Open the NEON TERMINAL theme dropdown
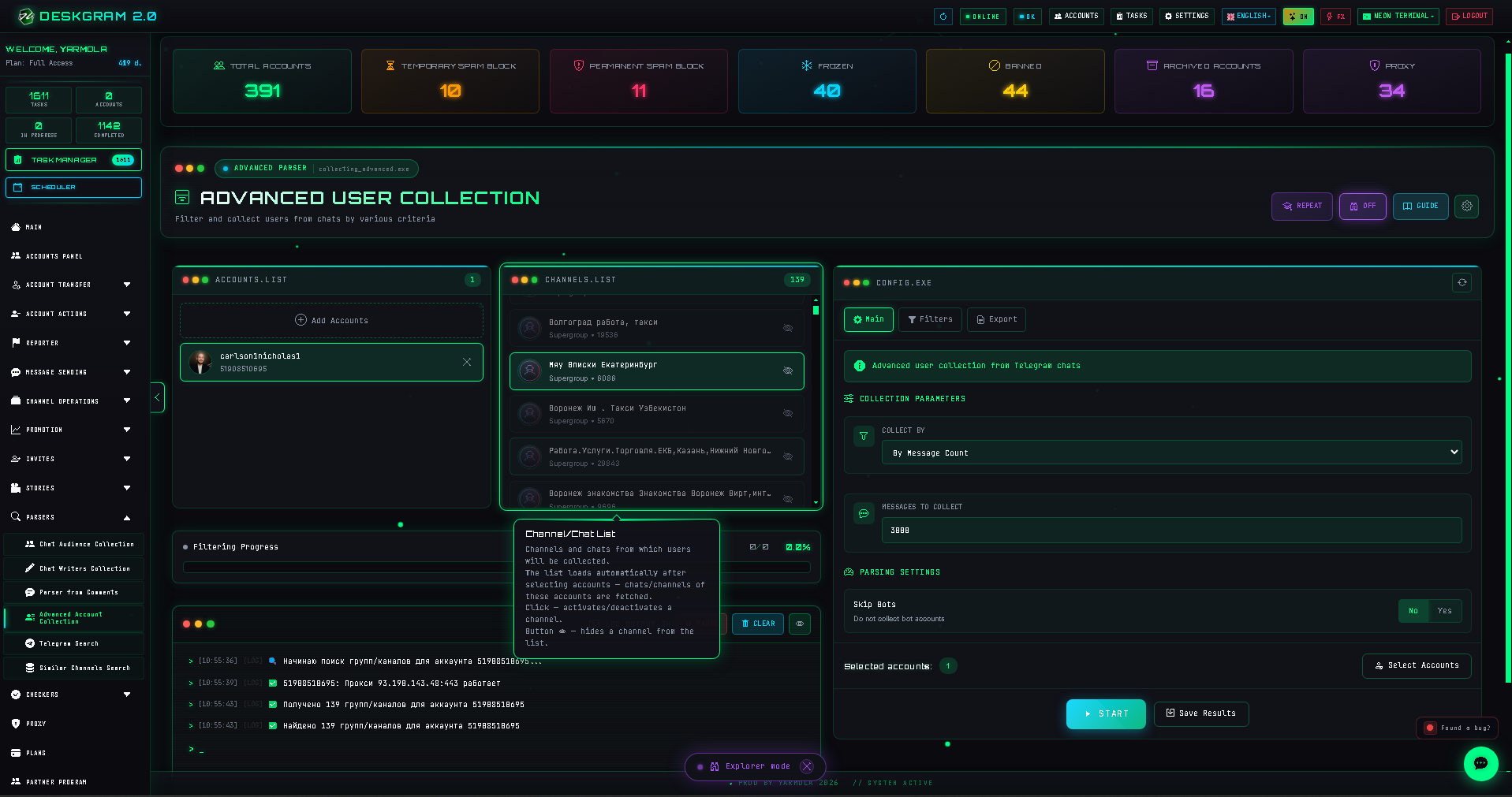Screen dimensions: 1512x797 1398,16
